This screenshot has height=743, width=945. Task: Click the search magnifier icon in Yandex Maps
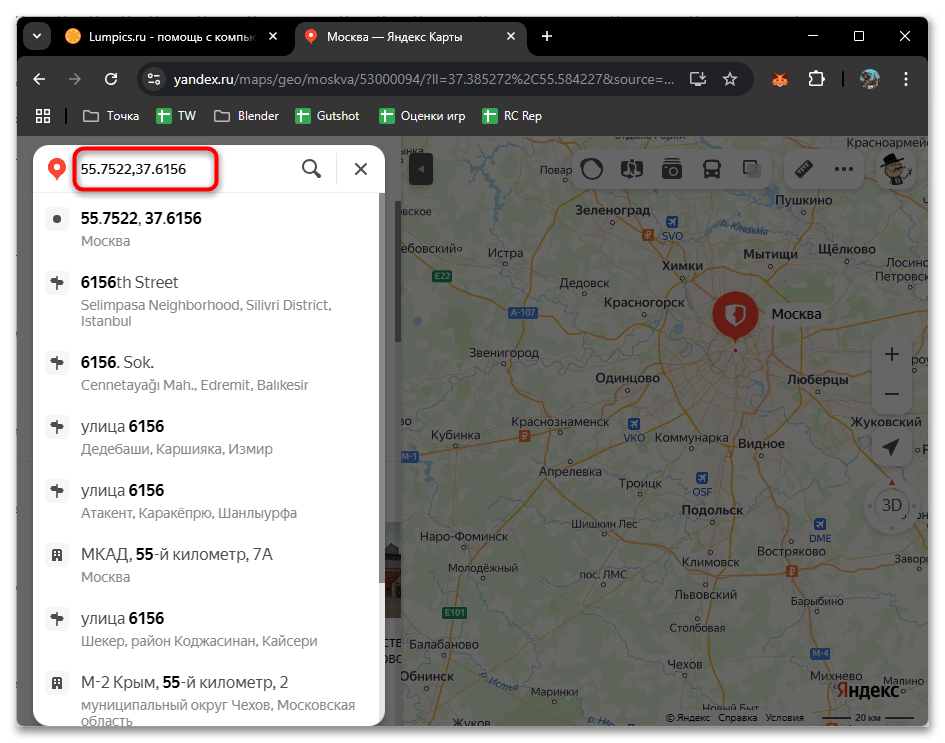click(311, 169)
